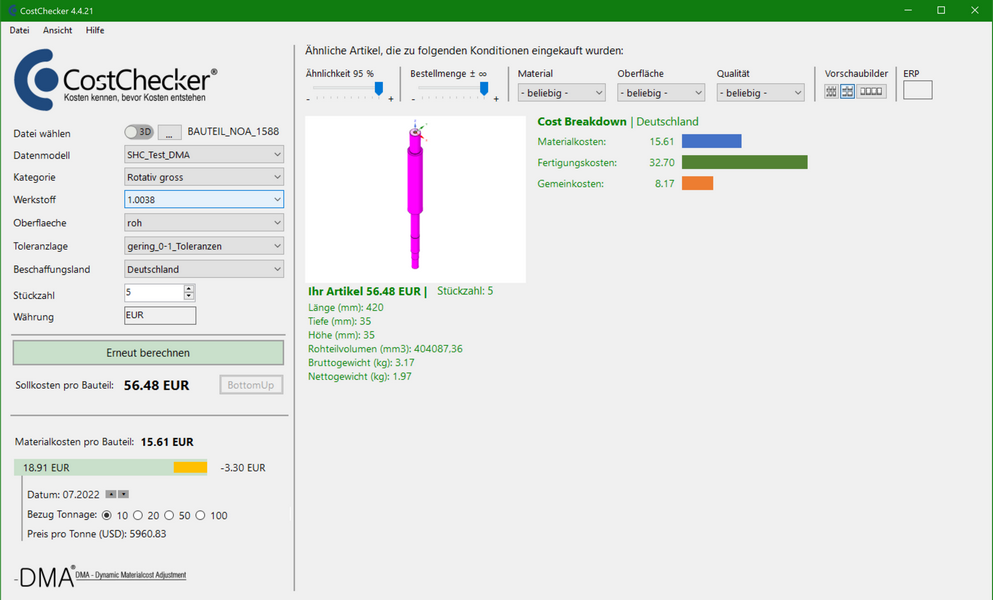Select Bezug Tonnage 10 radio button
This screenshot has height=600, width=993.
tap(106, 515)
